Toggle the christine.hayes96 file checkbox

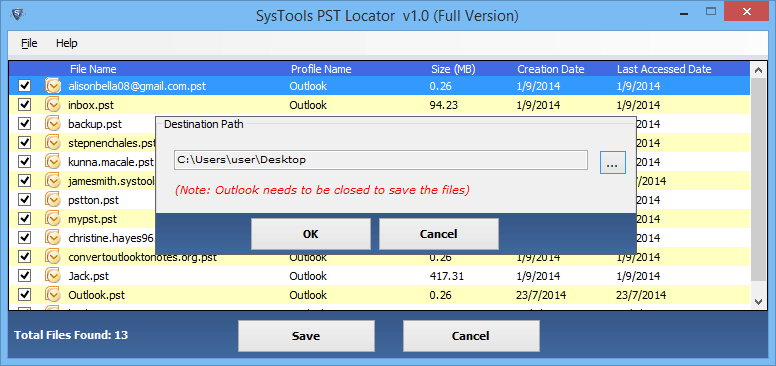tap(24, 238)
